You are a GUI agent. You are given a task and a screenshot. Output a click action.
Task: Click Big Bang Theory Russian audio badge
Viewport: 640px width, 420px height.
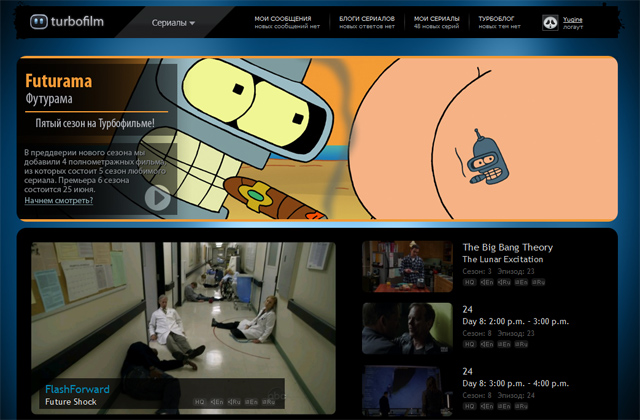(x=504, y=282)
